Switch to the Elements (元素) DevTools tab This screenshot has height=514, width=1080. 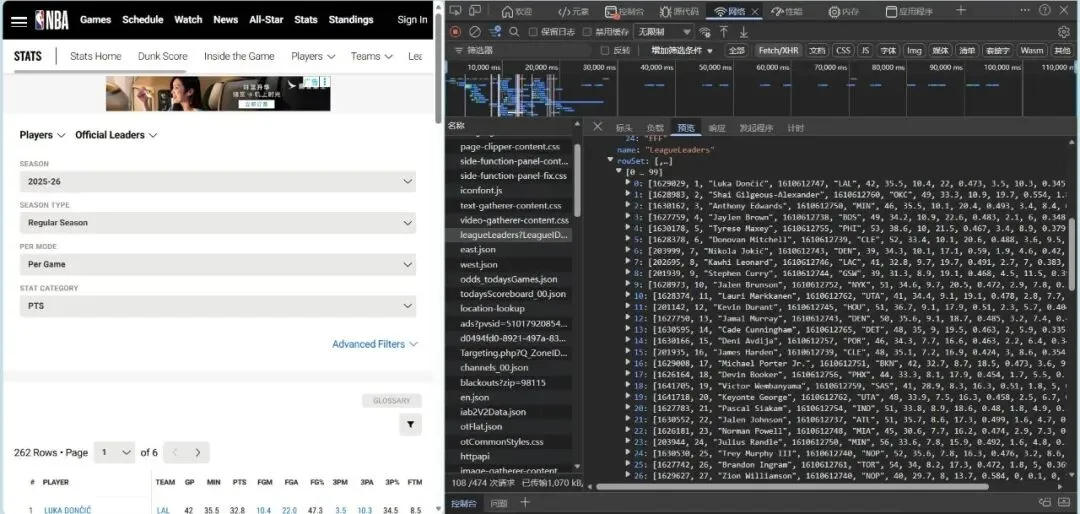point(573,11)
